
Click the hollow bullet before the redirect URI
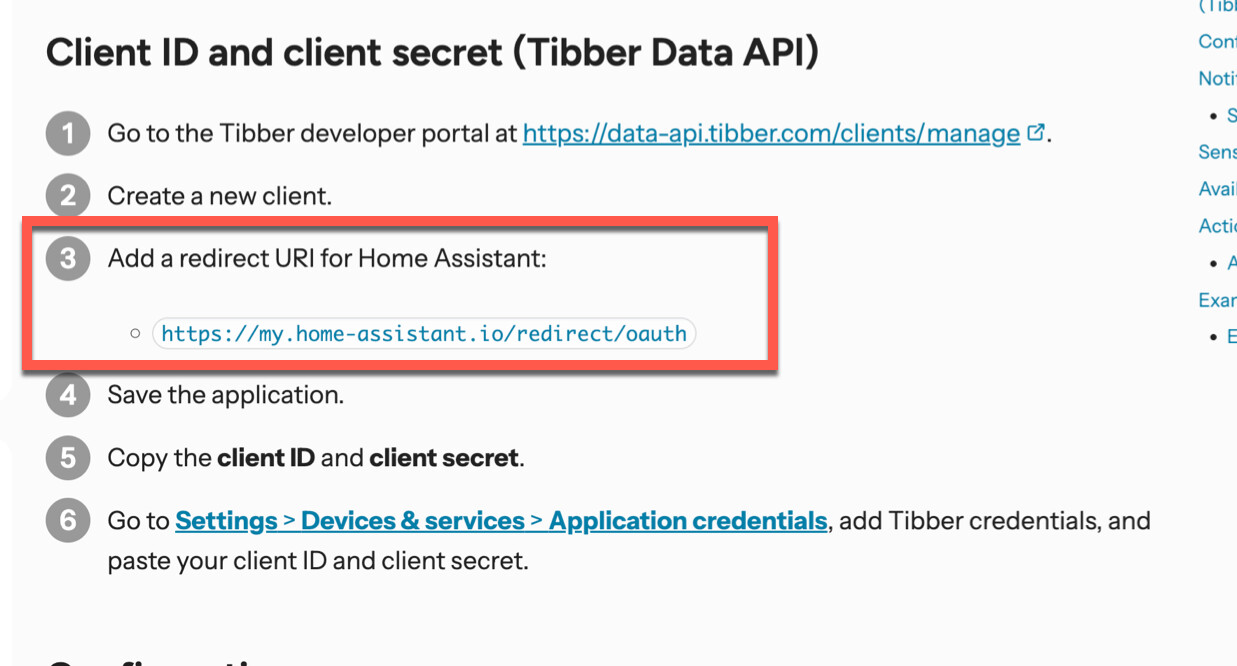pyautogui.click(x=135, y=333)
